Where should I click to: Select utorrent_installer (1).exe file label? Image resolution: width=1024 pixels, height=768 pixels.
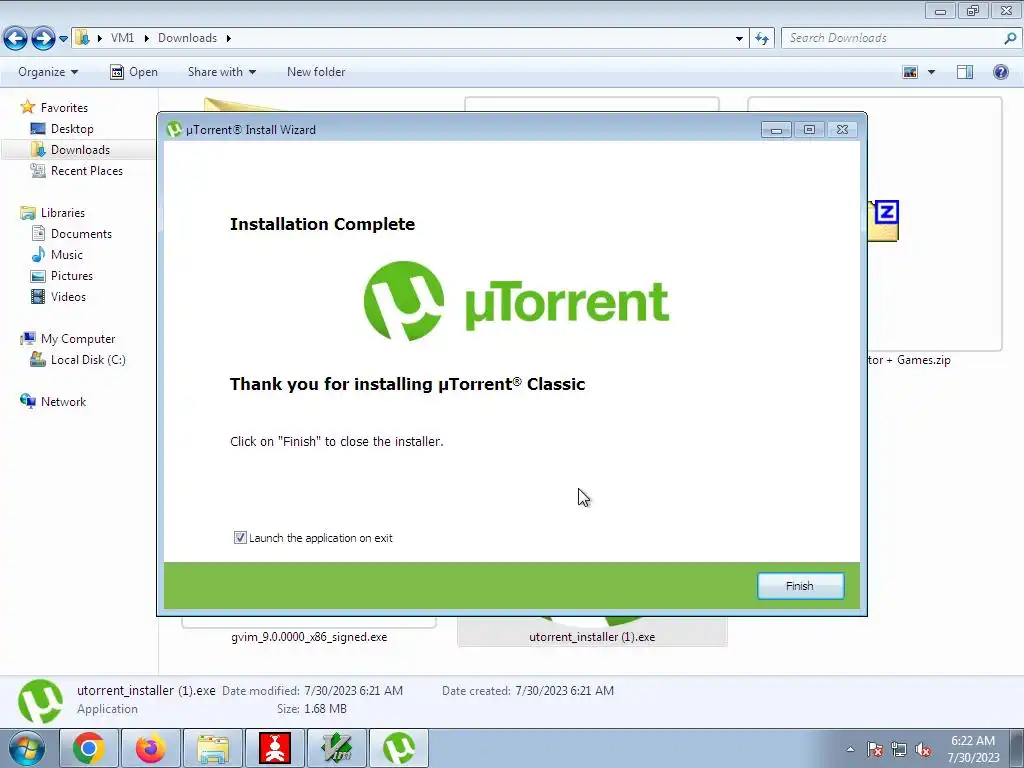click(592, 637)
